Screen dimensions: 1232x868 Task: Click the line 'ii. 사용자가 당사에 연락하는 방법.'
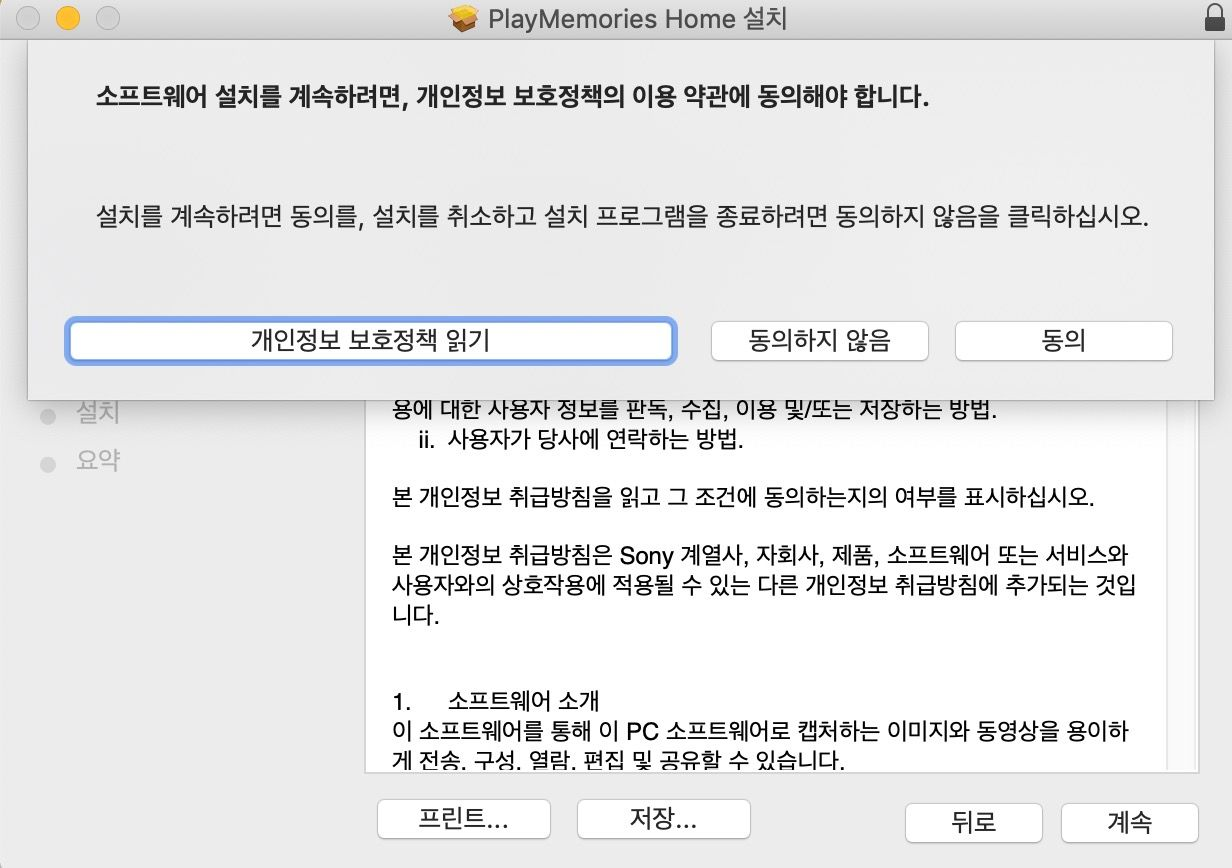(x=581, y=439)
